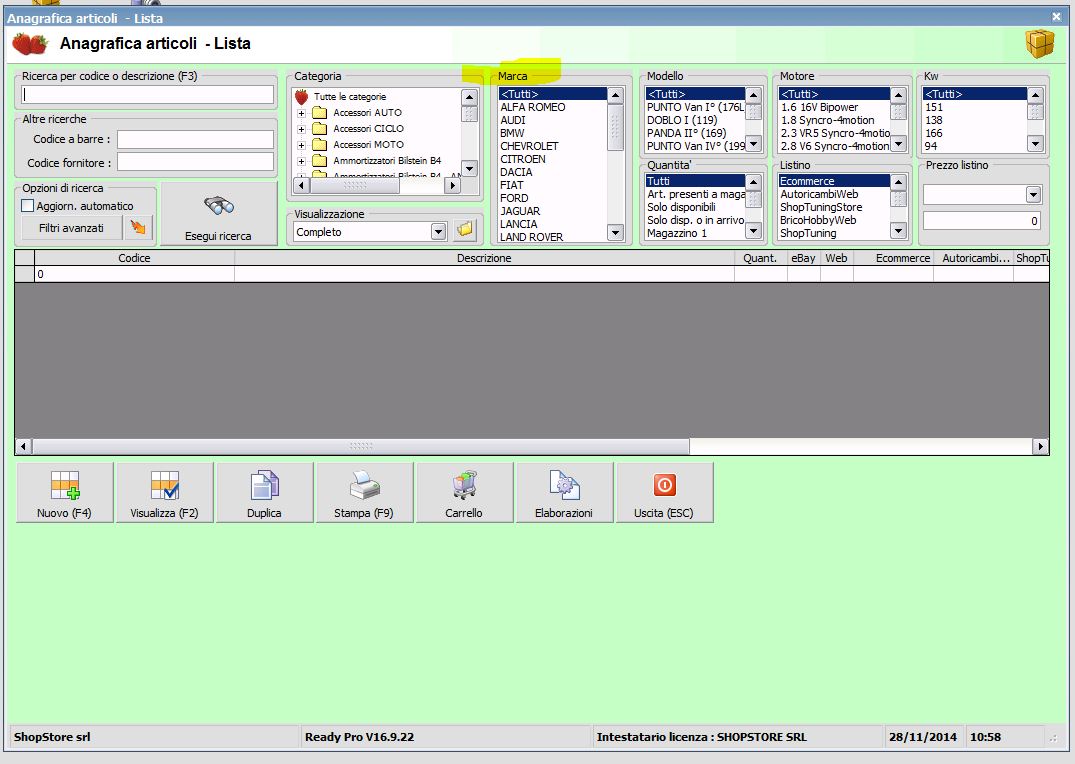This screenshot has width=1075, height=764.
Task: Click the Marca list vertical scrollbar thumb
Action: [615, 128]
